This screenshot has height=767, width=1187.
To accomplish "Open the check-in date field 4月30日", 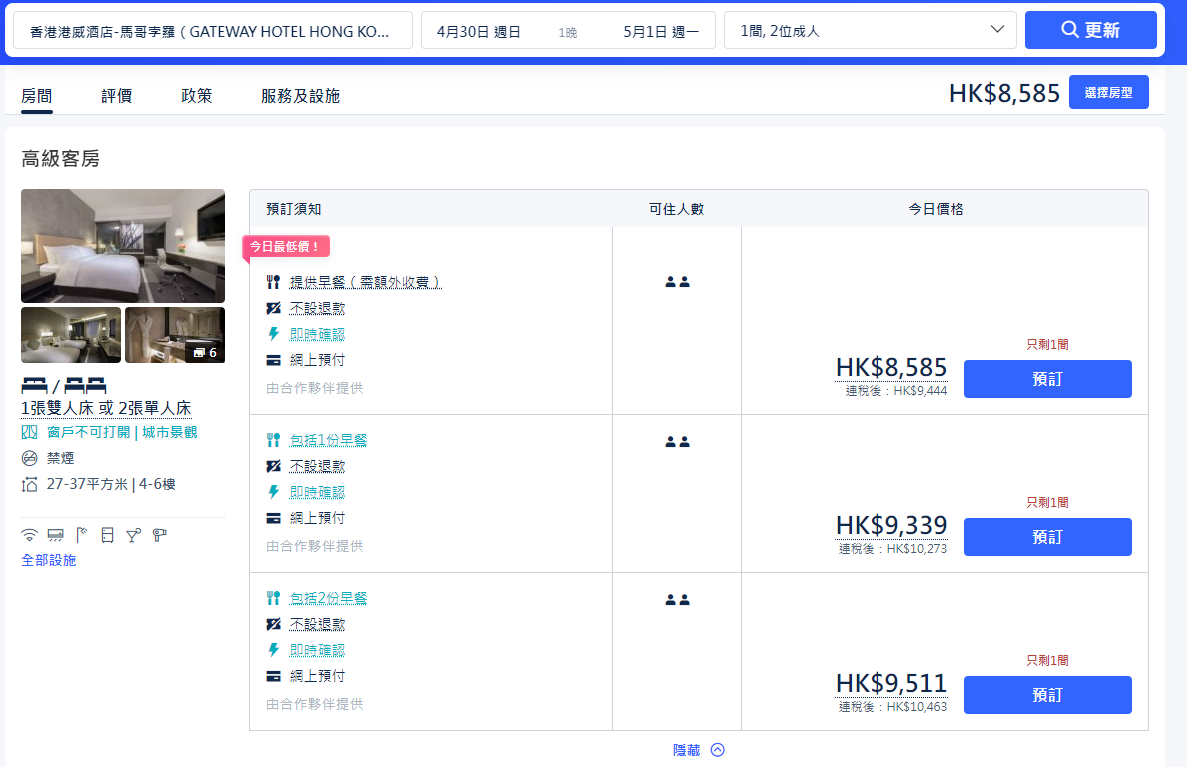I will 479,31.
